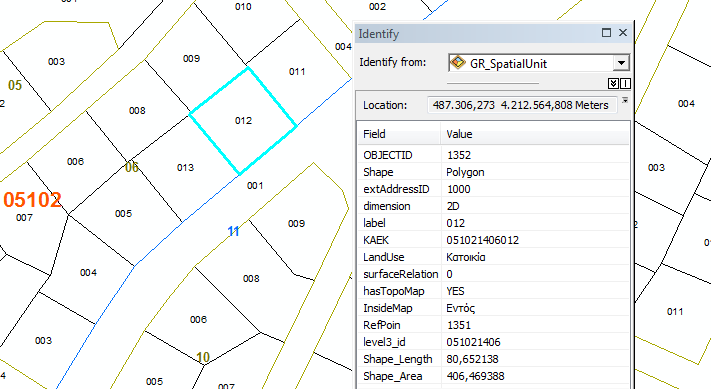Select the value 051021406
This screenshot has width=711, height=389.
[x=473, y=342]
